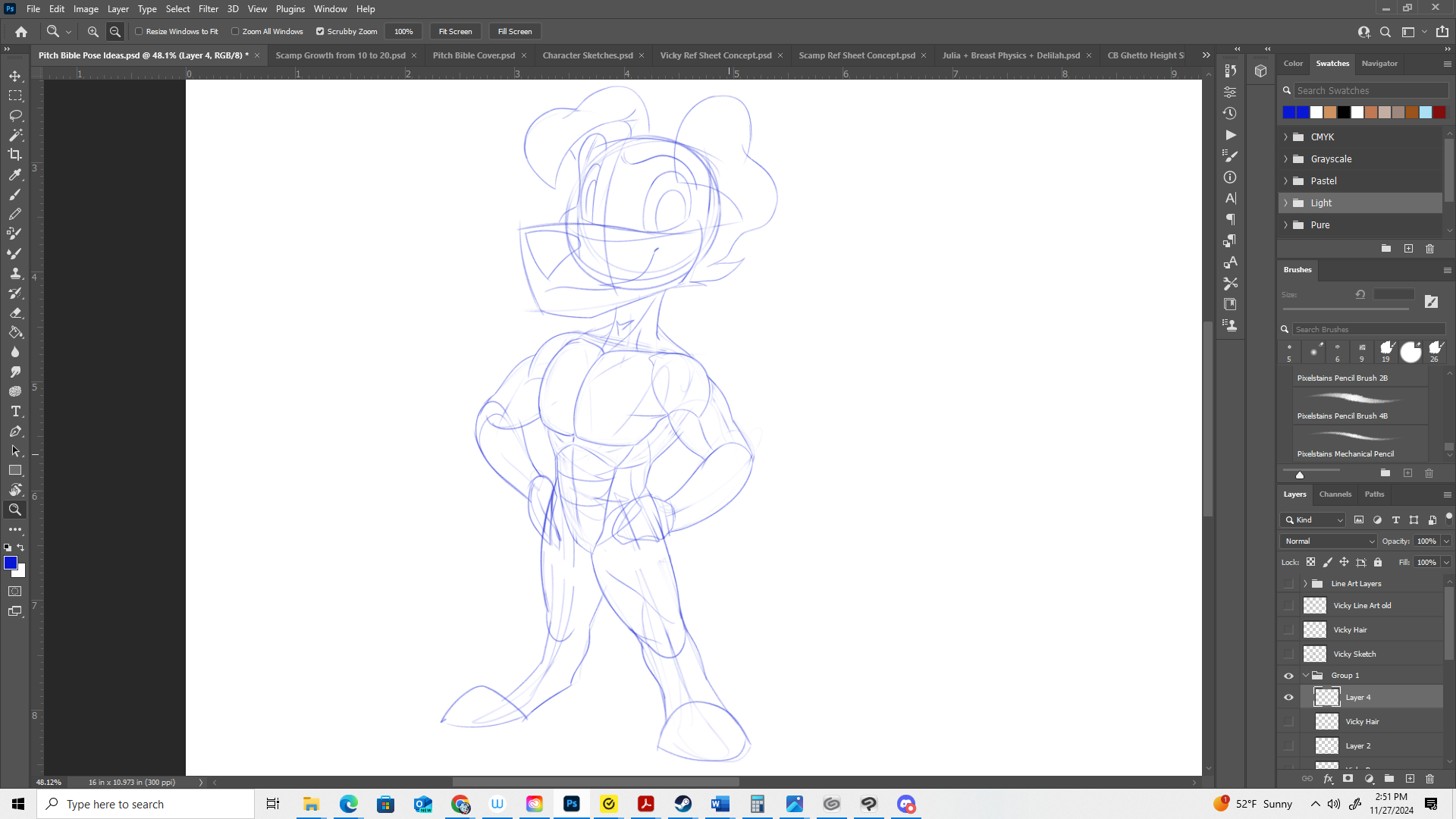Image resolution: width=1456 pixels, height=819 pixels.
Task: Select the Lasso tool
Action: [15, 115]
